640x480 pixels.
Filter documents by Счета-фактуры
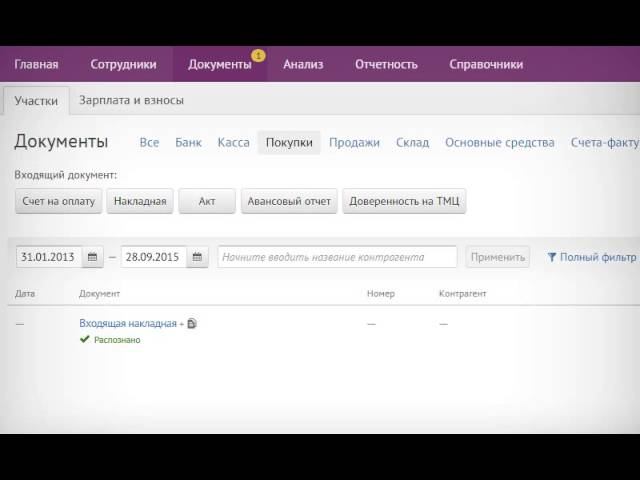[605, 142]
